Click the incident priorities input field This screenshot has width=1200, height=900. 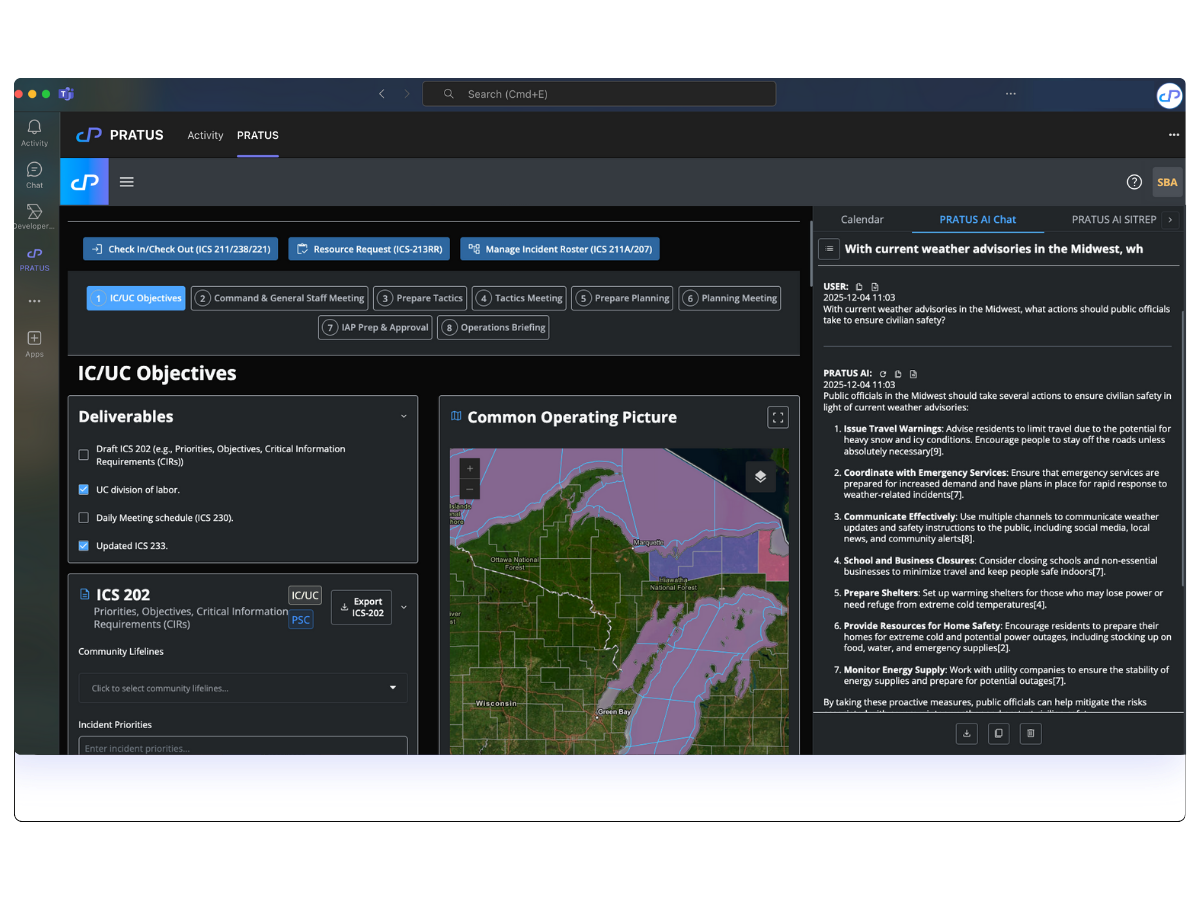[242, 747]
